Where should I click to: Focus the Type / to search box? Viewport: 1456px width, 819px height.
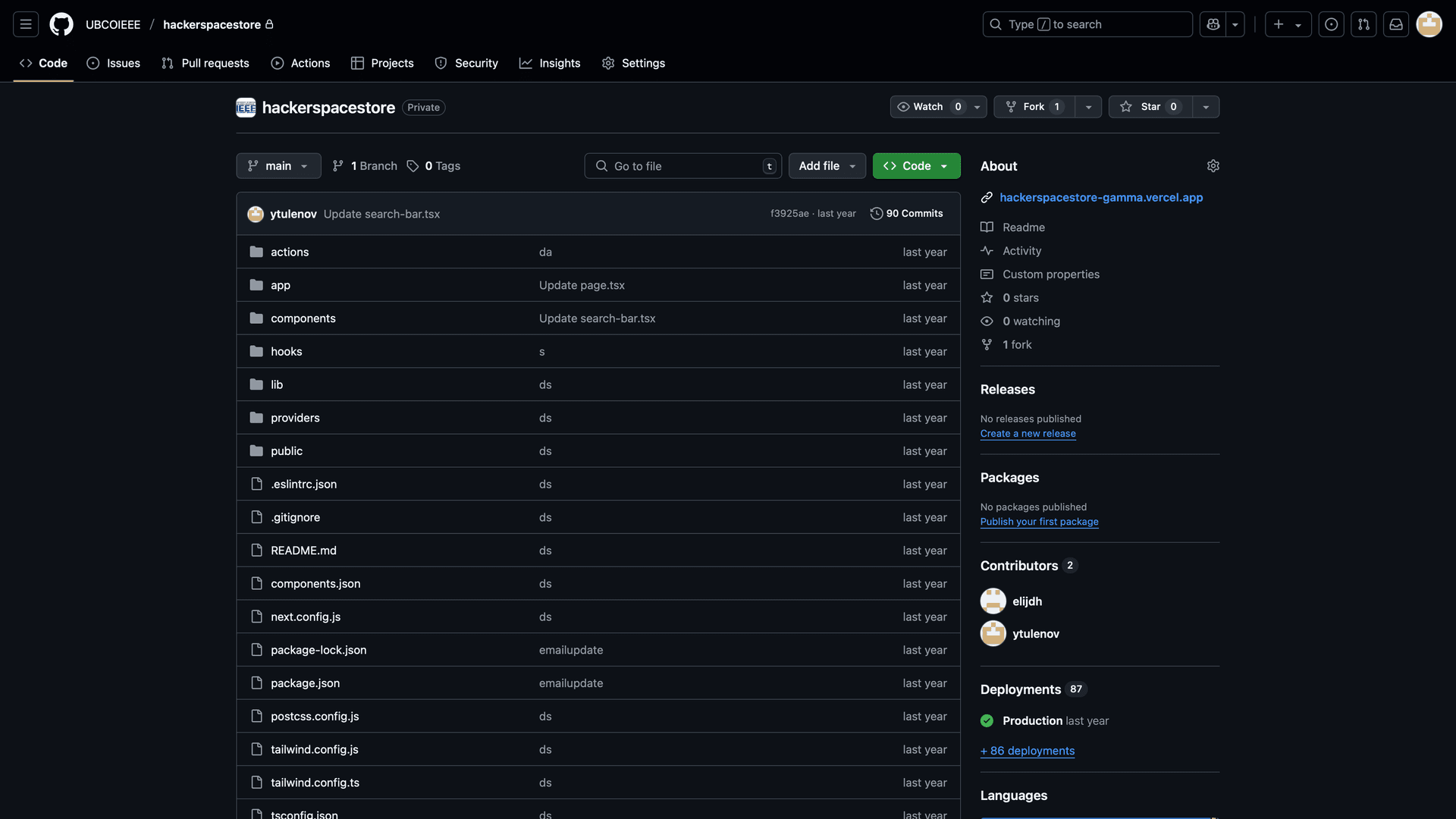coord(1087,24)
